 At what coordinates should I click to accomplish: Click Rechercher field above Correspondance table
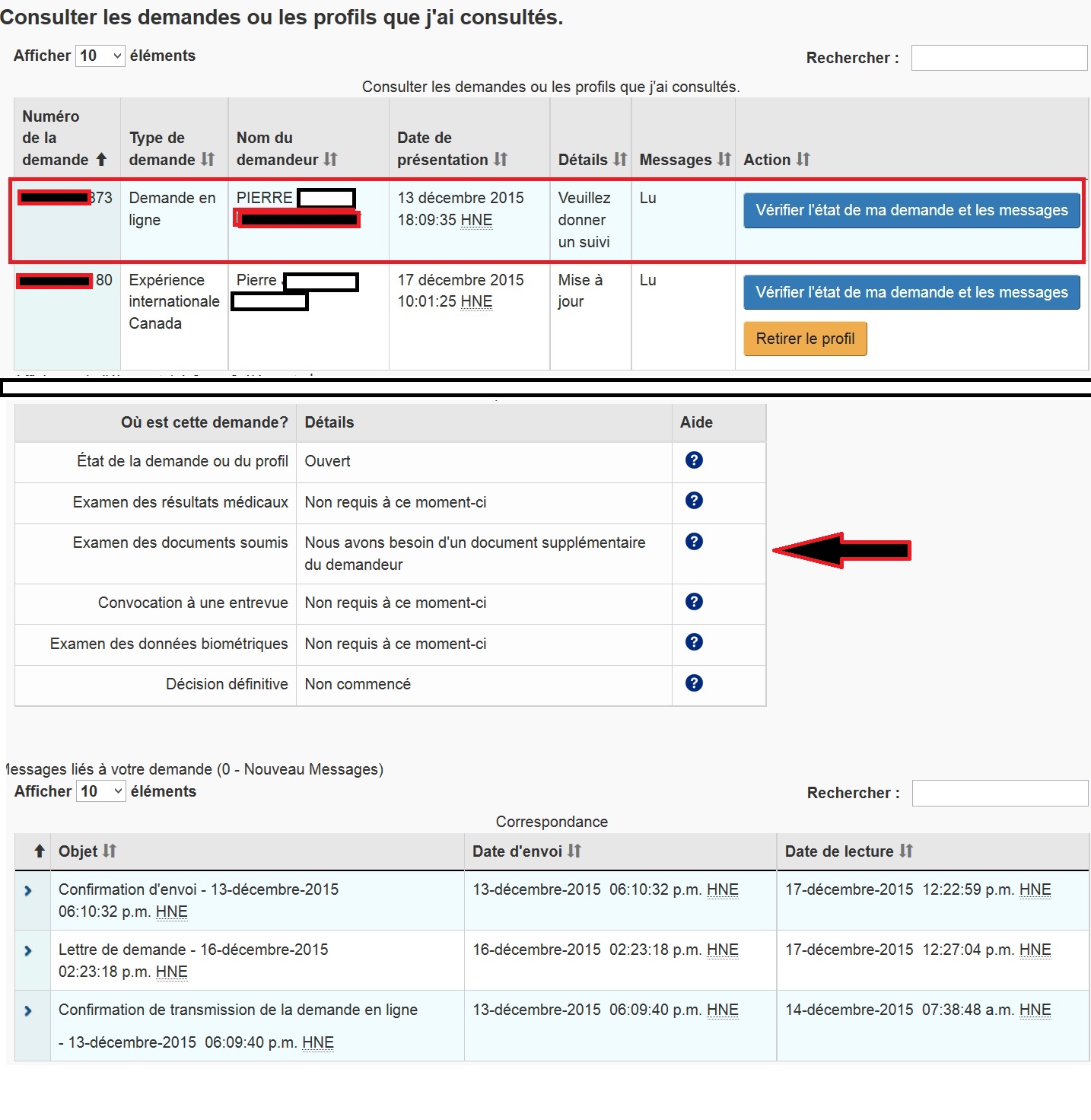pyautogui.click(x=999, y=793)
